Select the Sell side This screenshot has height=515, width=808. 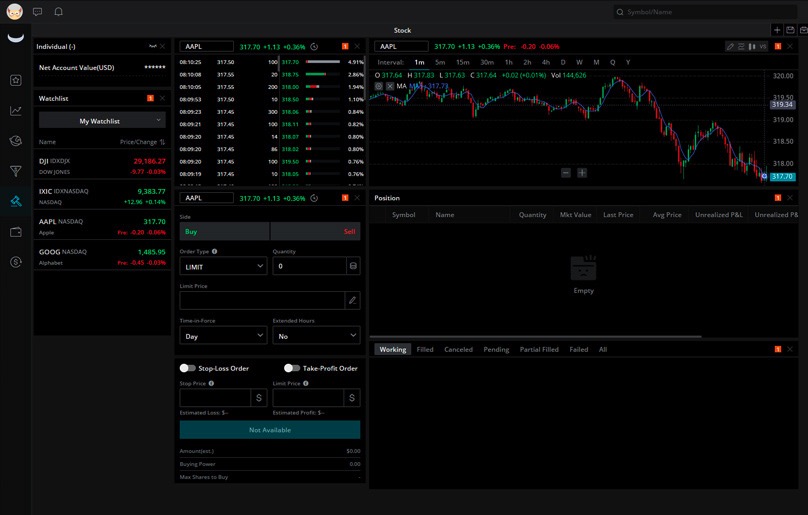pyautogui.click(x=315, y=231)
